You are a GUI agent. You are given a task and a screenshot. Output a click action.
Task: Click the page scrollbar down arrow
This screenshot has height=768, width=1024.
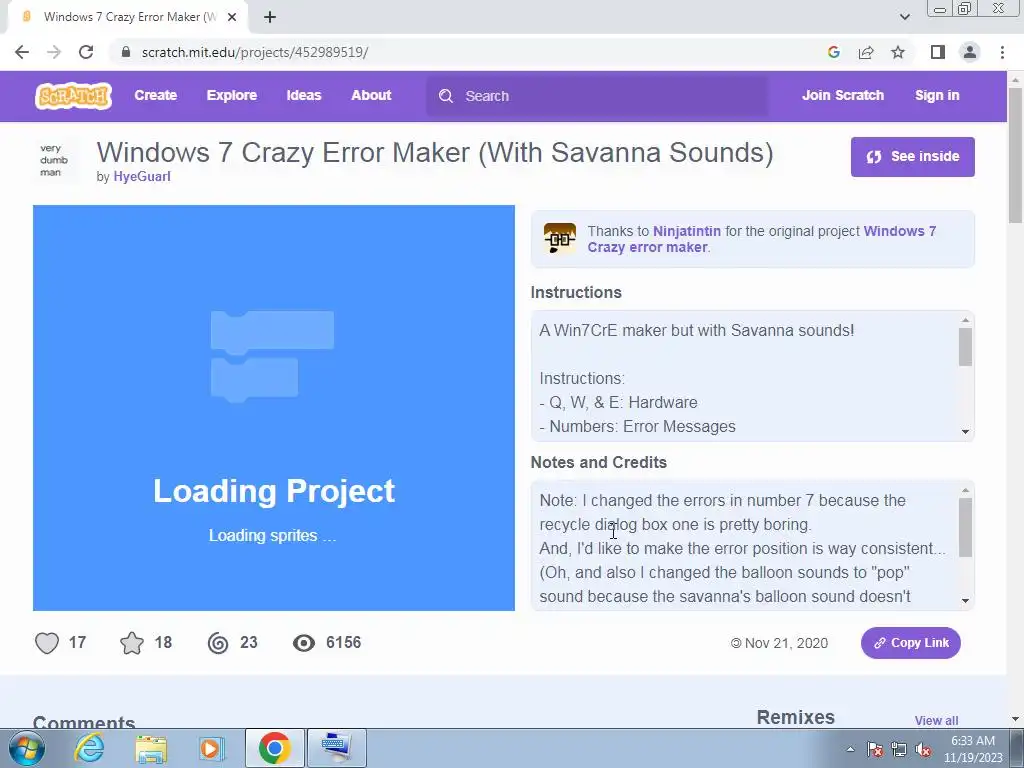click(1015, 719)
